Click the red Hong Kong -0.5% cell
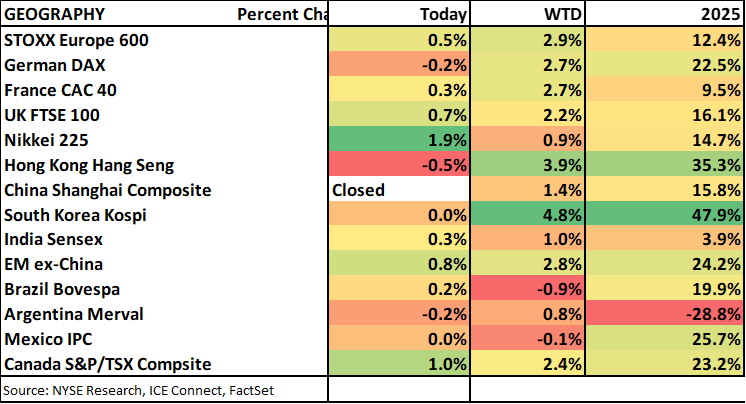Viewport: 746px width, 404px height. [399, 165]
